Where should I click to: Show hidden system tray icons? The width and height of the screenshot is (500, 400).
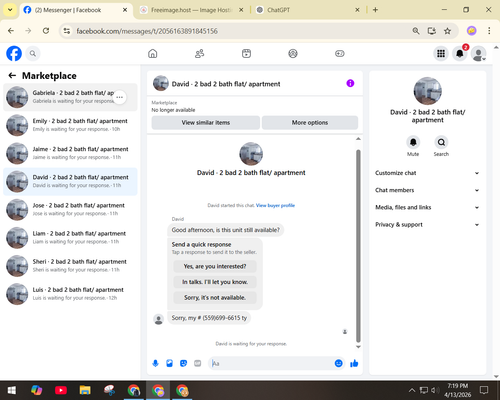412,390
